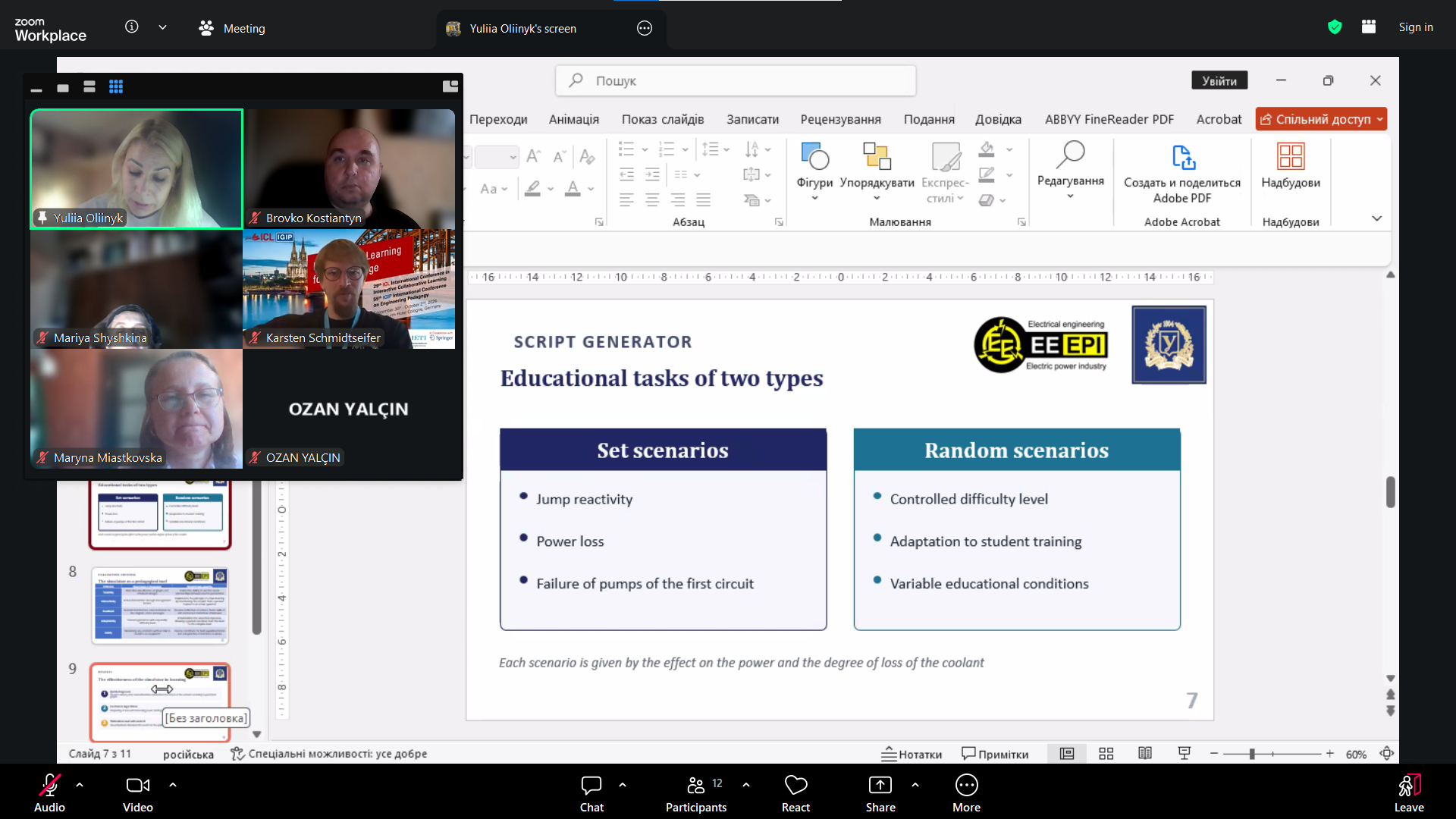The image size is (1456, 819).
Task: Click the Editing magnifier icon
Action: pyautogui.click(x=1070, y=155)
